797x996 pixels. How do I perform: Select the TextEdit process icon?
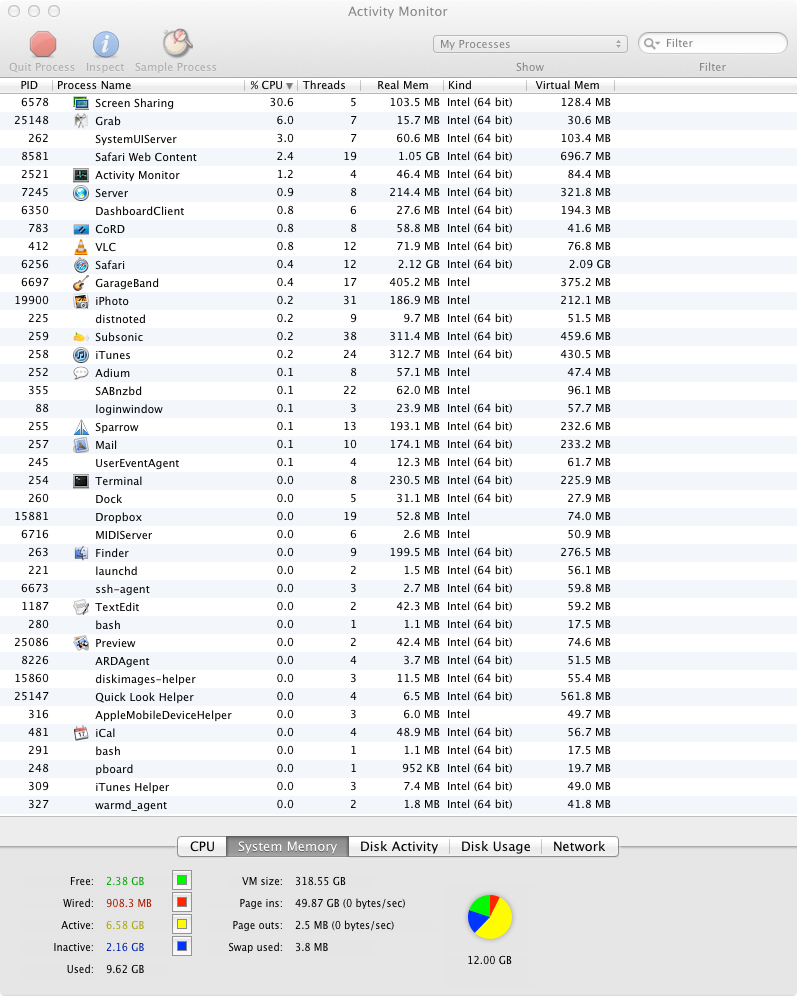click(x=81, y=607)
